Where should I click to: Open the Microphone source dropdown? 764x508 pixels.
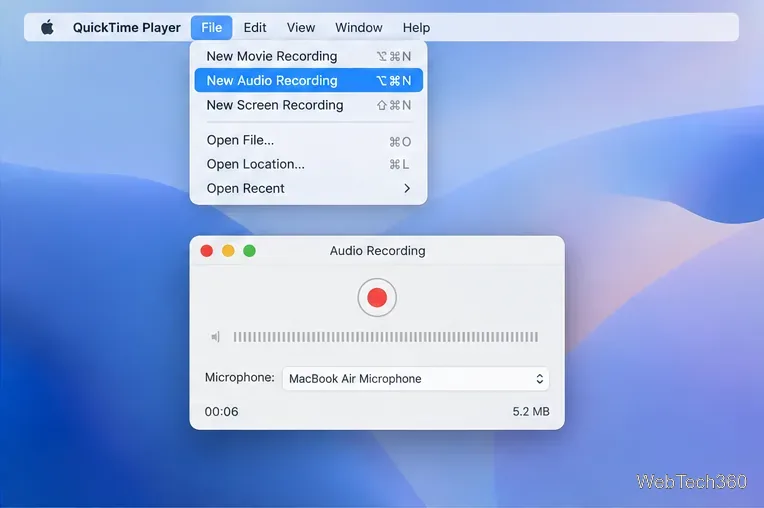click(416, 379)
